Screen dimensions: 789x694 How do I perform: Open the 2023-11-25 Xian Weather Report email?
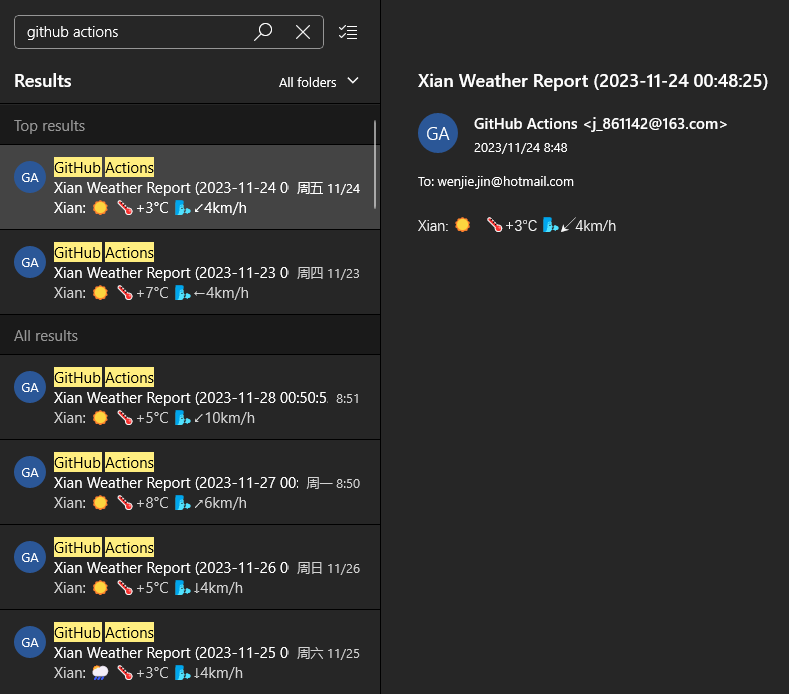[190, 652]
